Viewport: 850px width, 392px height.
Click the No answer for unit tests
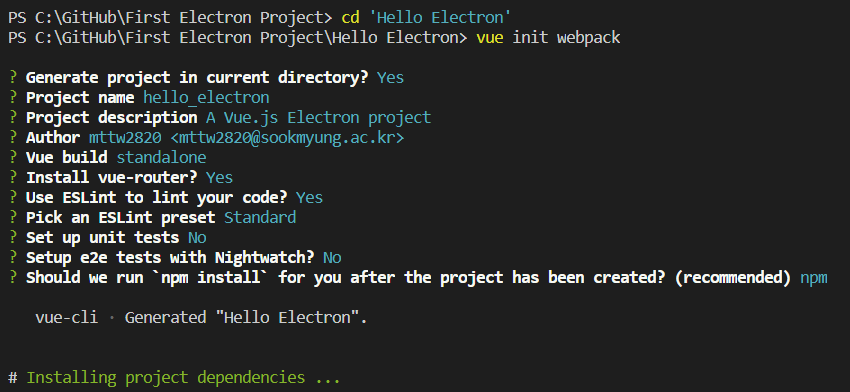tap(197, 238)
